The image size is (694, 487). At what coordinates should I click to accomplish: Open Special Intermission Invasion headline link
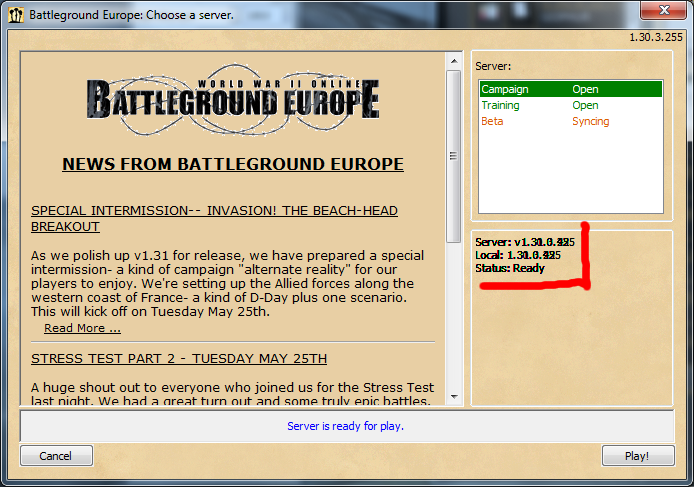click(214, 218)
